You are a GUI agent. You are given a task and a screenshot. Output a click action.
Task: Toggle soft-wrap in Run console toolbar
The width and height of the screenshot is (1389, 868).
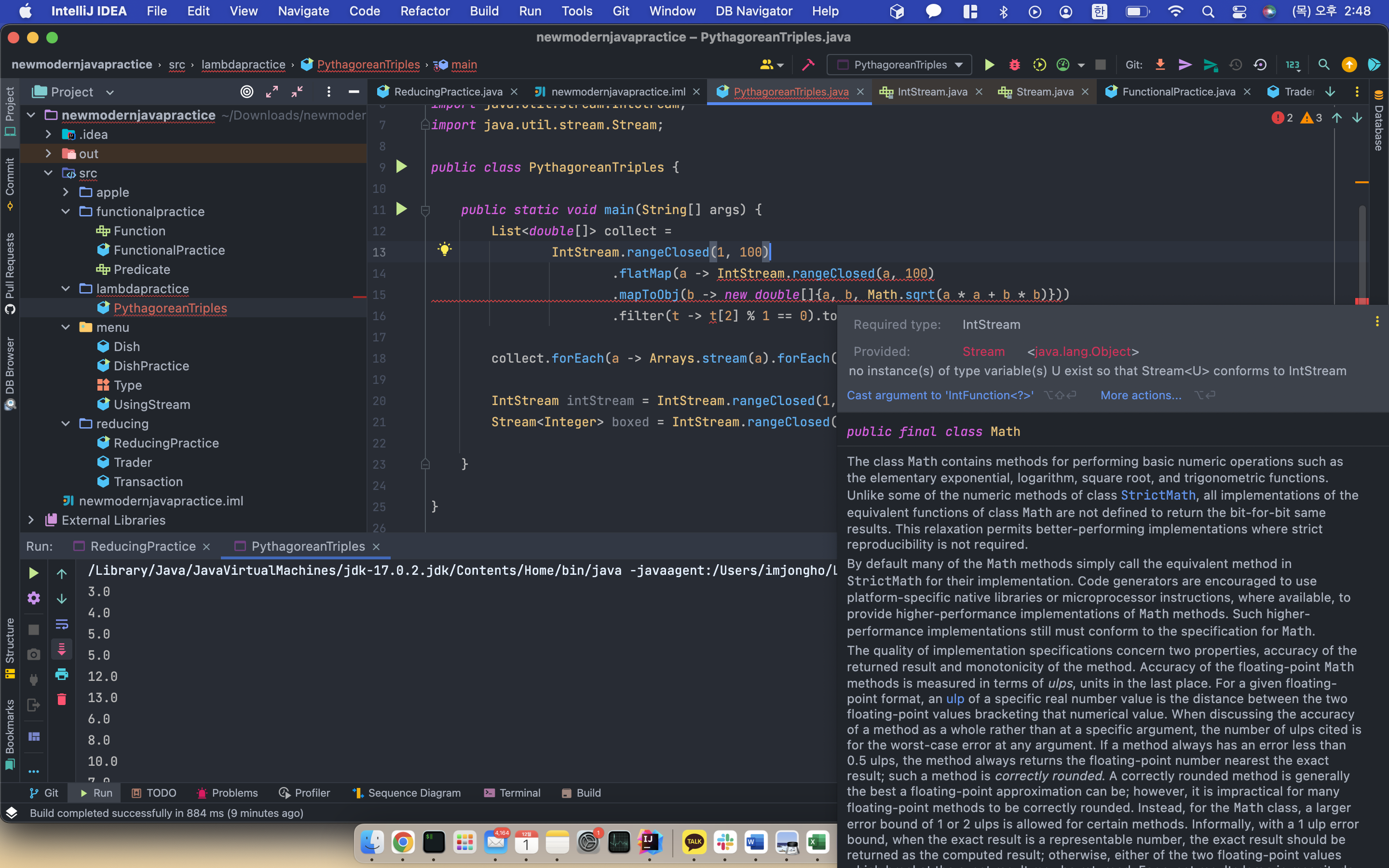[x=61, y=624]
